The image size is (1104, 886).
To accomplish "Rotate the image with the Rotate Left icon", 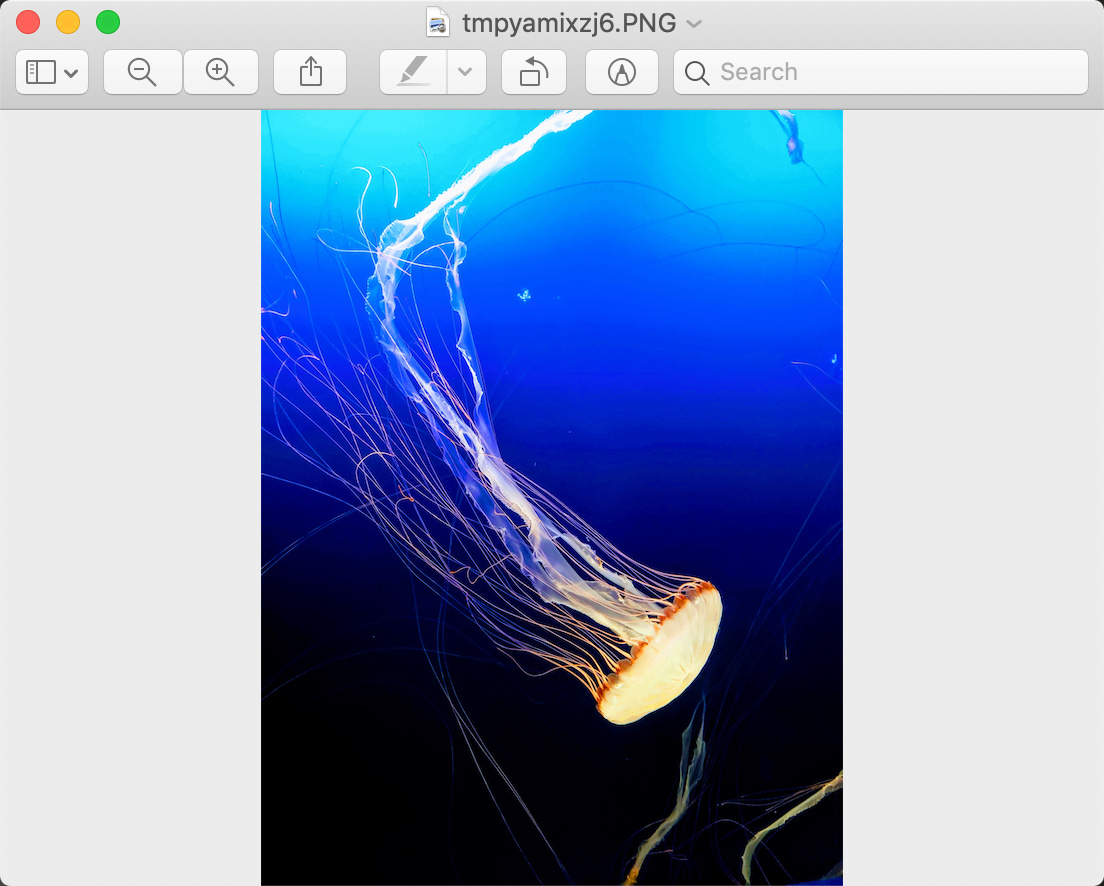I will (534, 72).
